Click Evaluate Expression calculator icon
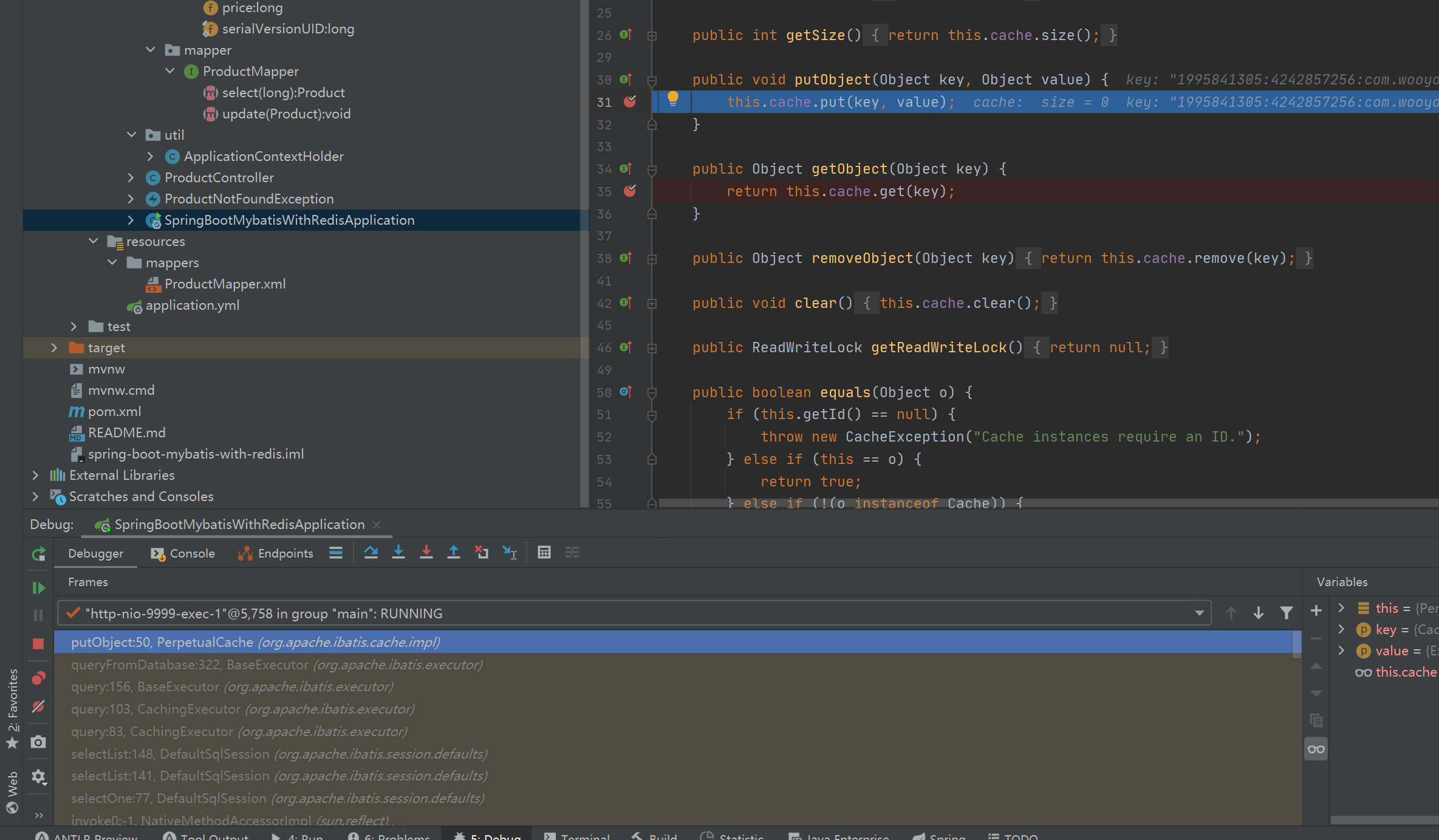 544,553
